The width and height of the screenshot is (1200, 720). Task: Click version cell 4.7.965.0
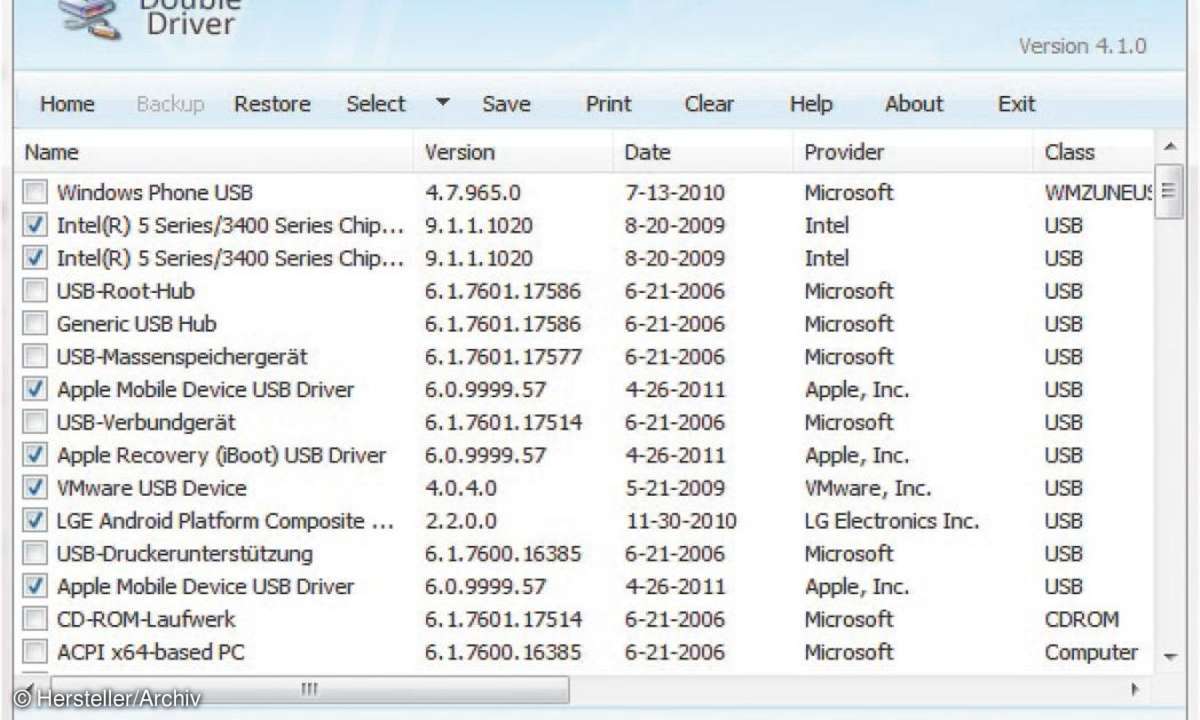[473, 192]
